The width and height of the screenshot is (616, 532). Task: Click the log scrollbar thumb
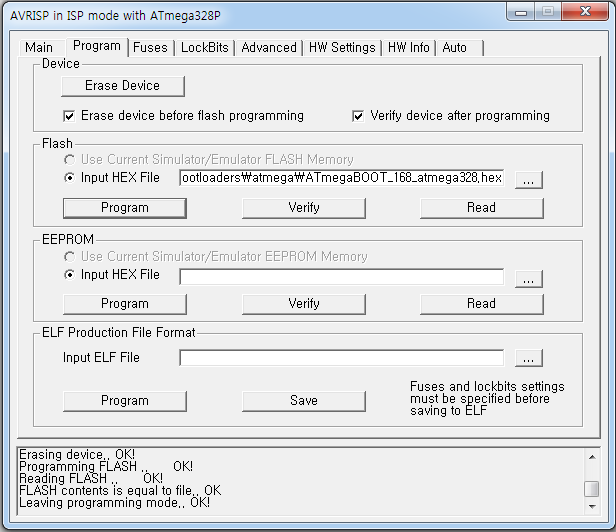point(592,489)
